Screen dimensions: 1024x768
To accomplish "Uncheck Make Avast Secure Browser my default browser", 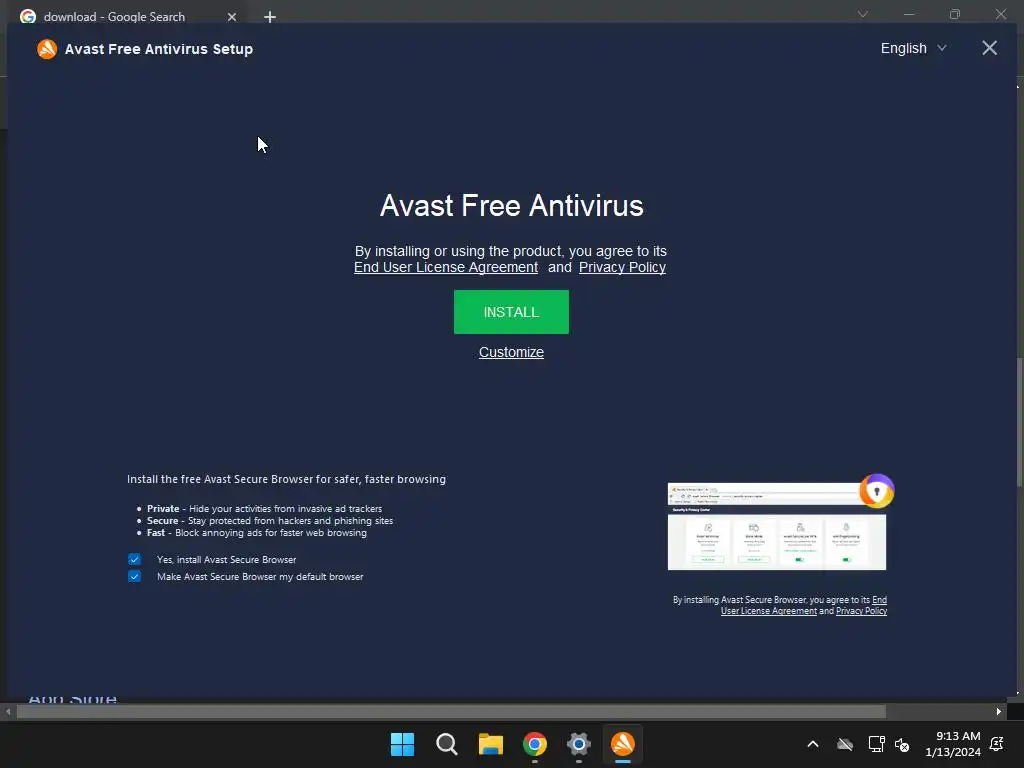I will [x=135, y=576].
